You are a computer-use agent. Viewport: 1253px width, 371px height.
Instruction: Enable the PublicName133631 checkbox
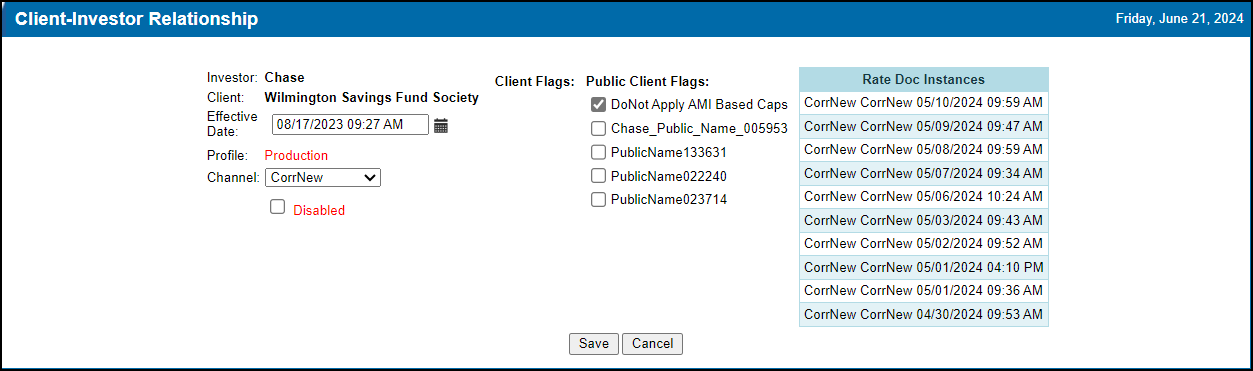click(x=598, y=152)
